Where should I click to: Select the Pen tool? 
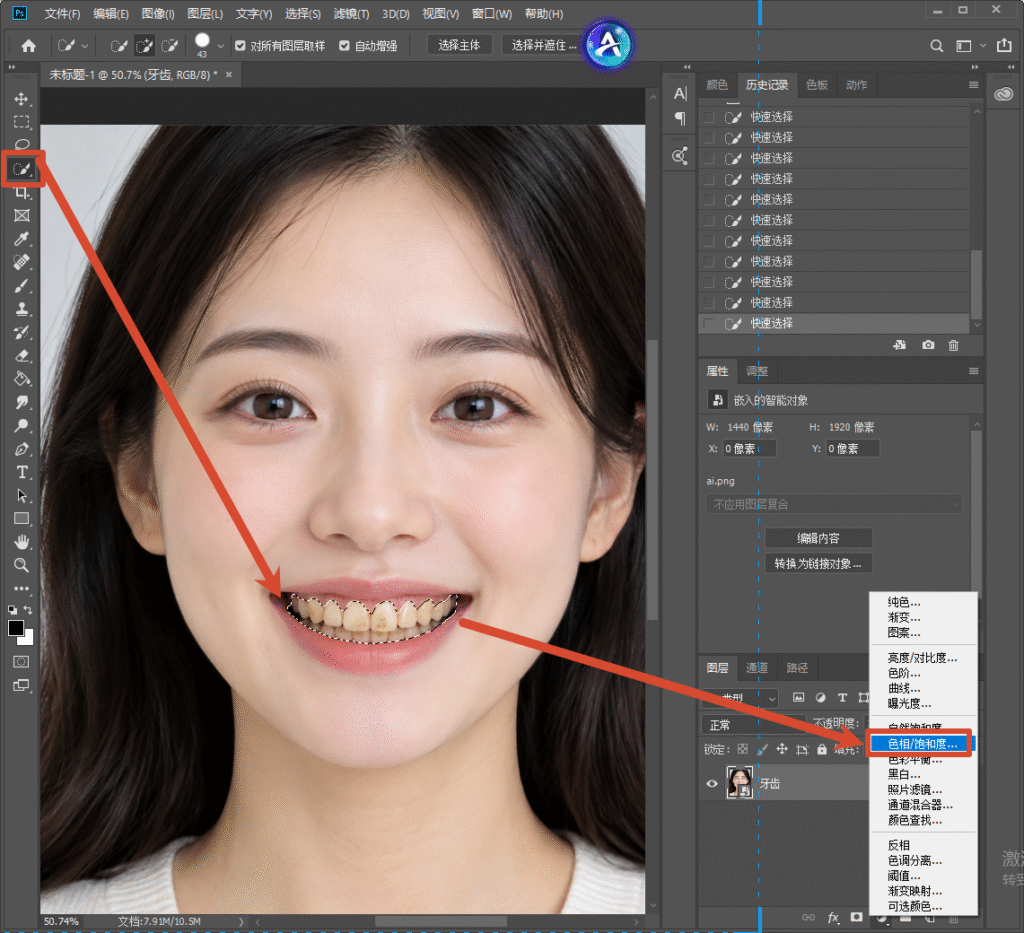(22, 449)
